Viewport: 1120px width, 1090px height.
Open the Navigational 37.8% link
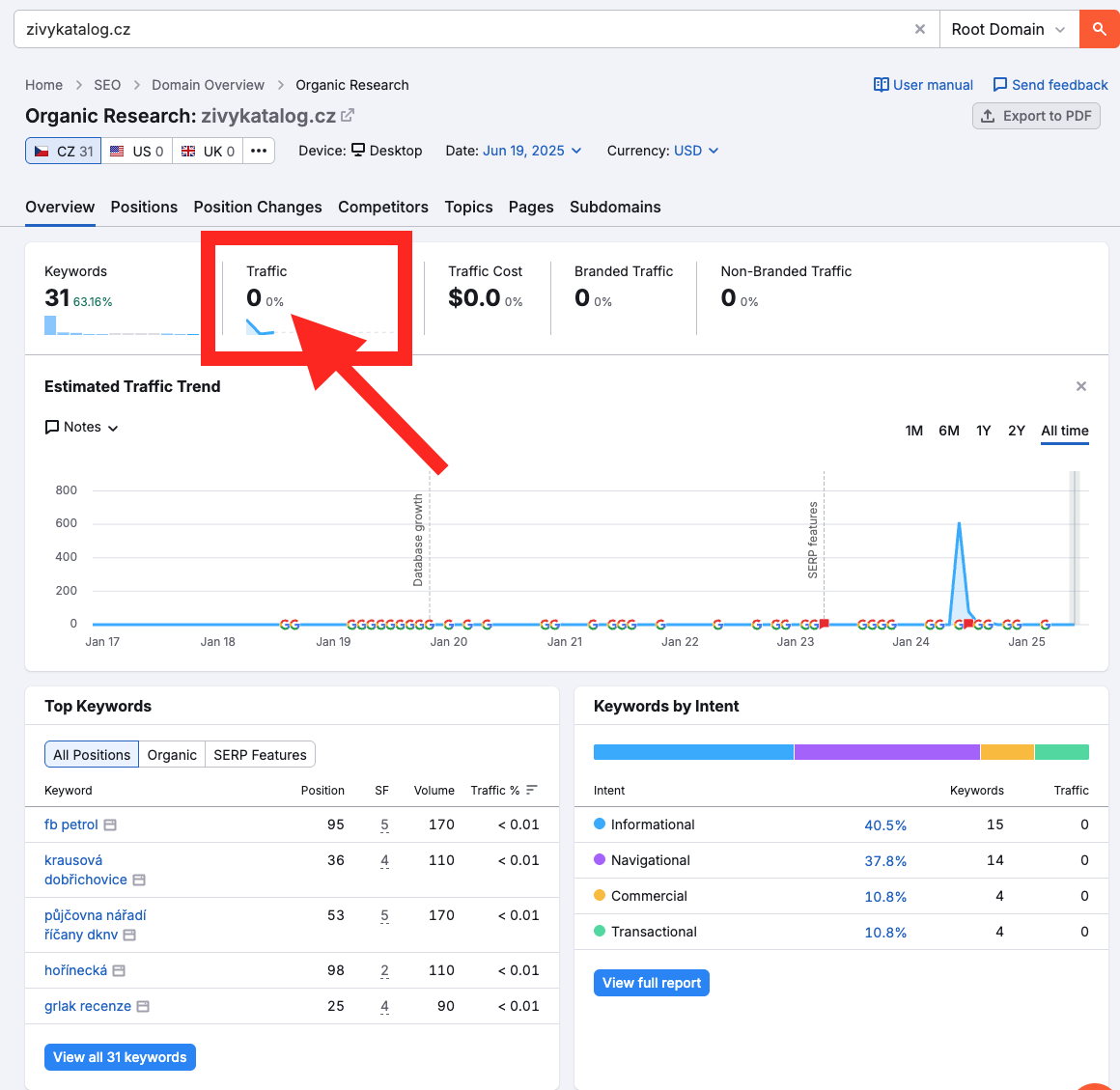coord(885,861)
